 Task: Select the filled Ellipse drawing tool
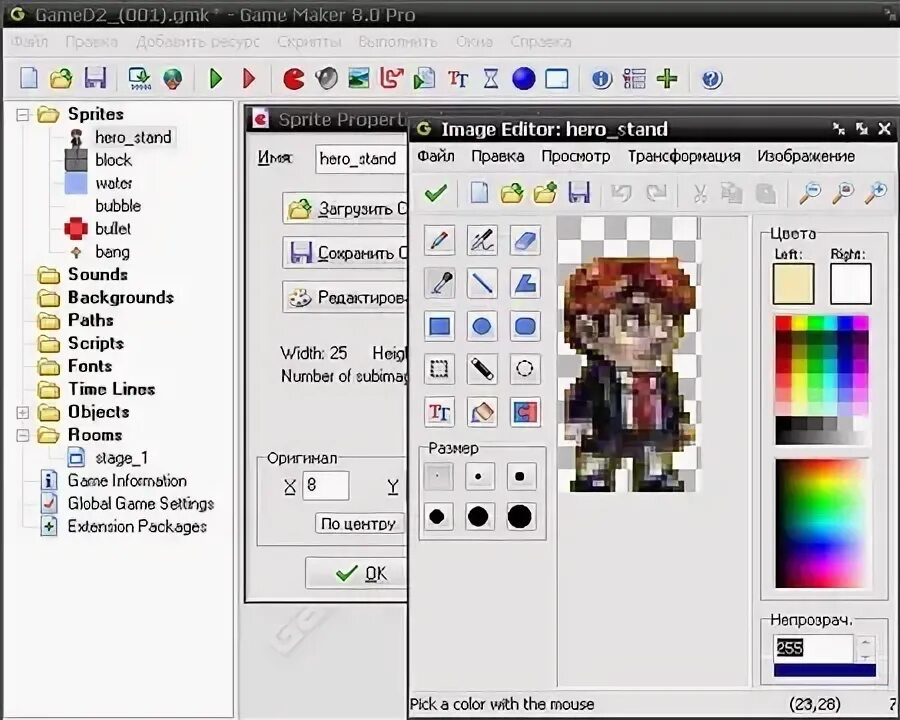[x=481, y=325]
